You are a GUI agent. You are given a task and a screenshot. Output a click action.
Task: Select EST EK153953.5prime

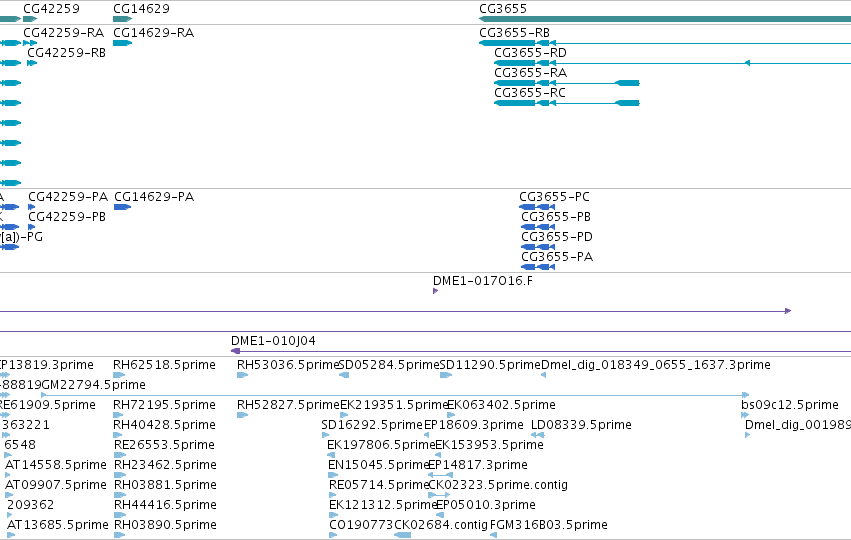[489, 445]
